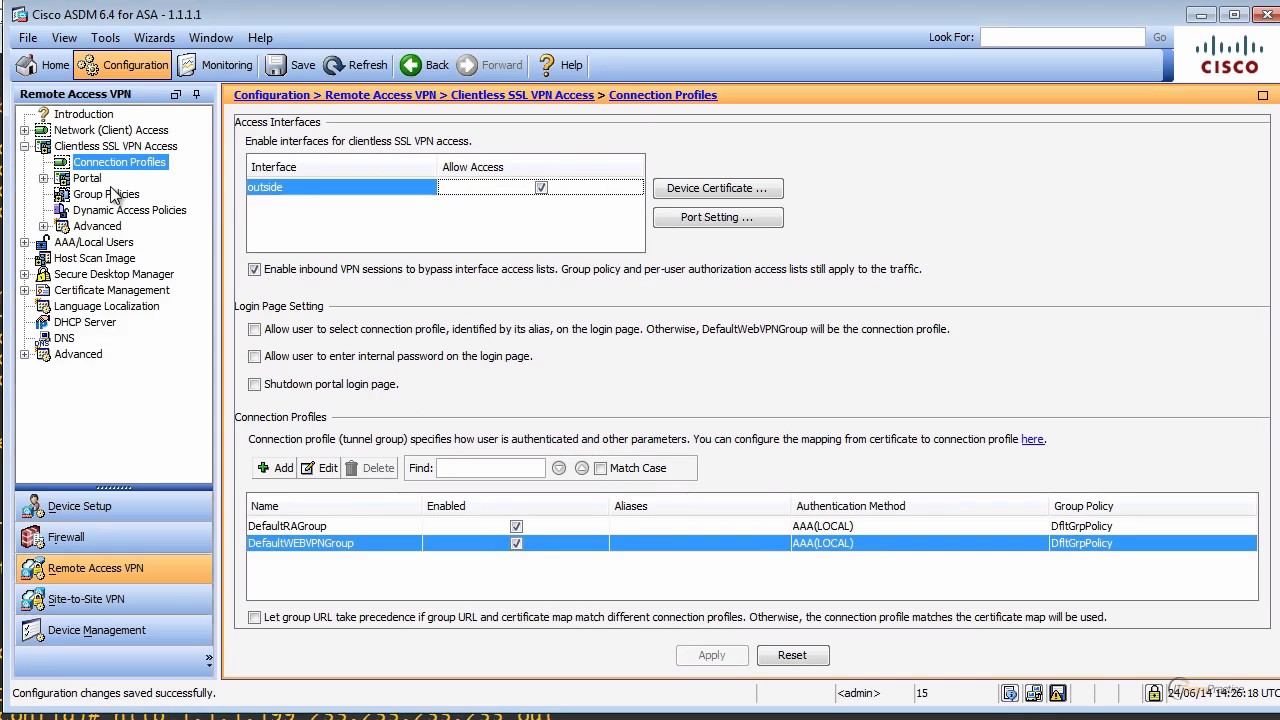Toggle Match Case checkbox

pyautogui.click(x=600, y=468)
